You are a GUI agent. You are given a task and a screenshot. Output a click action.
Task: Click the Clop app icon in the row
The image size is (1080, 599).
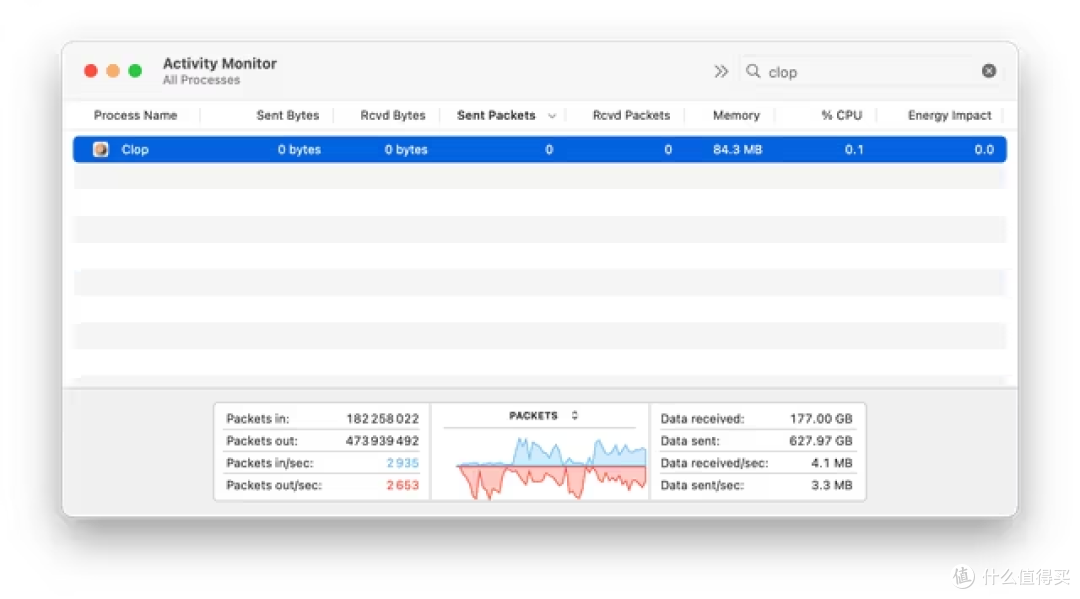tap(101, 149)
